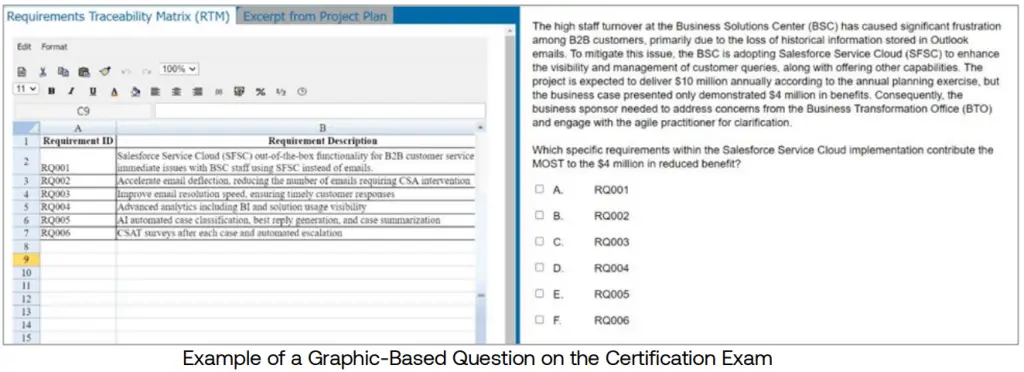Click the font color A icon
Image resolution: width=1024 pixels, height=372 pixels.
pos(114,92)
